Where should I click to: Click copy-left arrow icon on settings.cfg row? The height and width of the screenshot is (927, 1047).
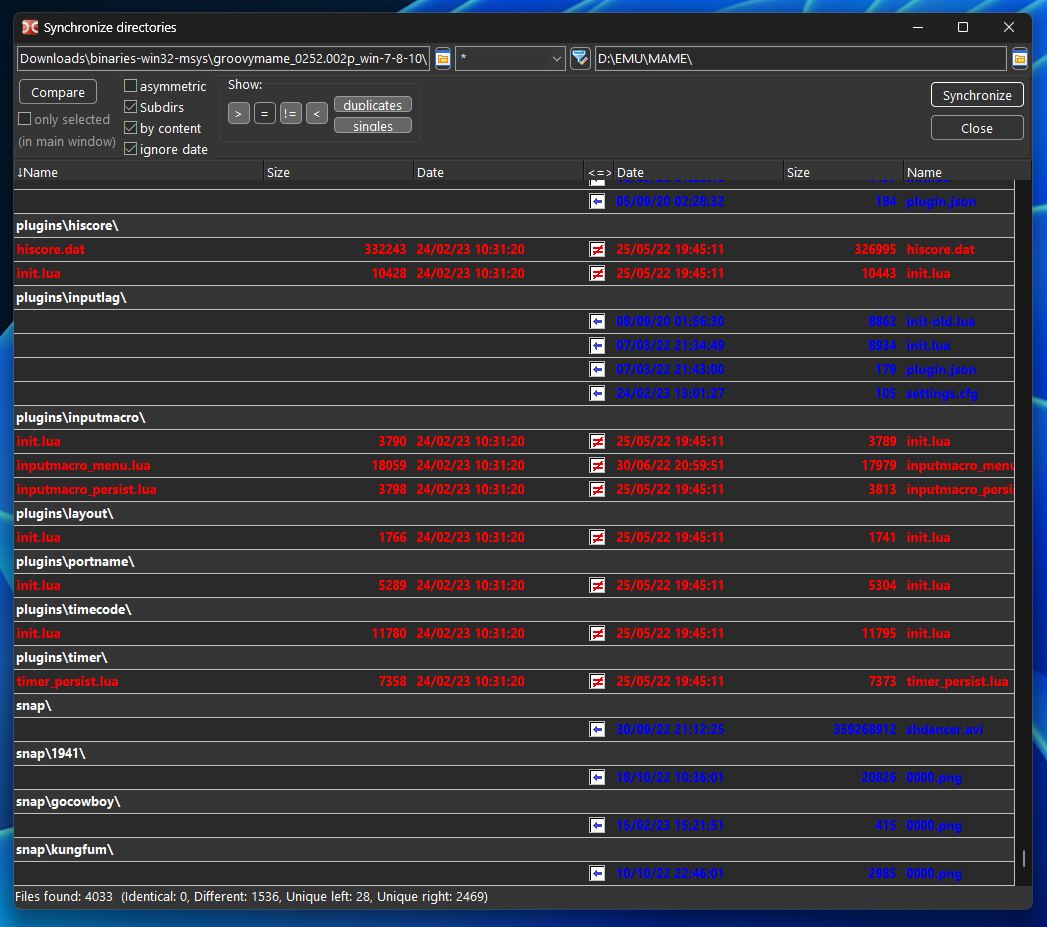(597, 393)
